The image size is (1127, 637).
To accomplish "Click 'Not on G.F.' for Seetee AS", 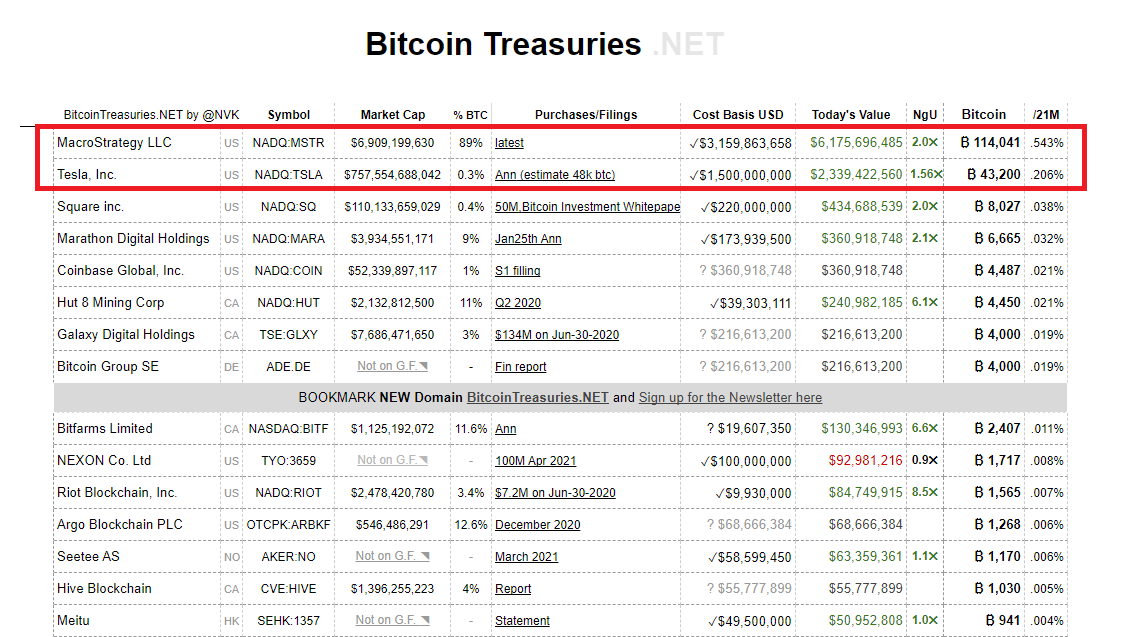I will 392,556.
